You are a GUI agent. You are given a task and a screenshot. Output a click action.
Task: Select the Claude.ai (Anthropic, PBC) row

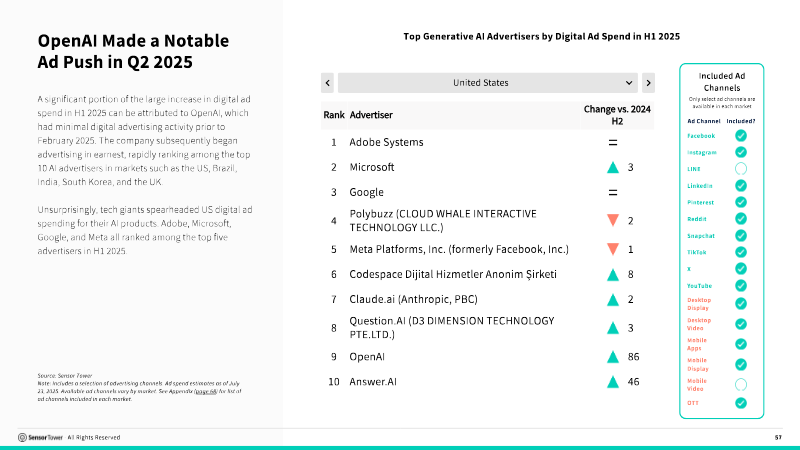pyautogui.click(x=488, y=299)
